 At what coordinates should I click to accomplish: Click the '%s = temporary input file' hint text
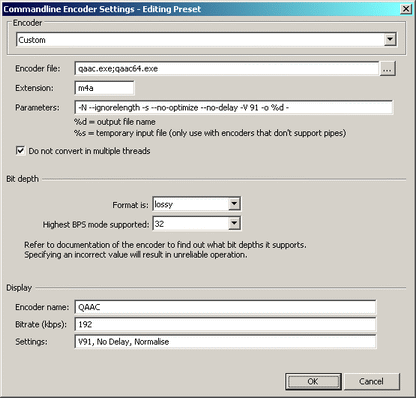pyautogui.click(x=210, y=133)
